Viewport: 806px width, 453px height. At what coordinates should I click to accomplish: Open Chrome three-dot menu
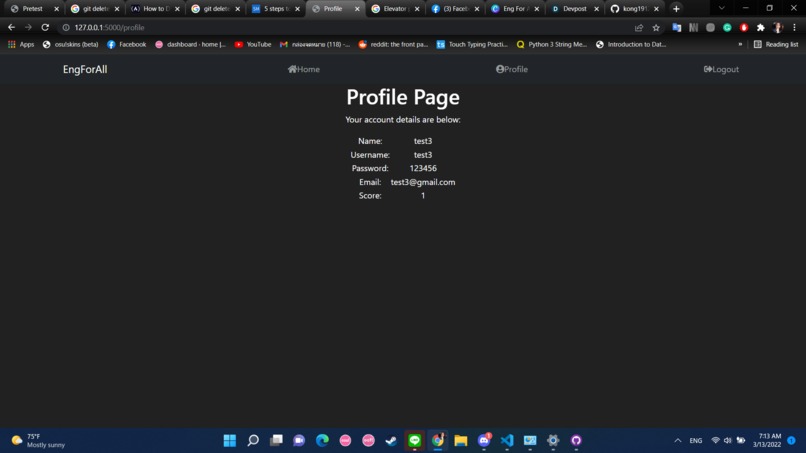(795, 28)
